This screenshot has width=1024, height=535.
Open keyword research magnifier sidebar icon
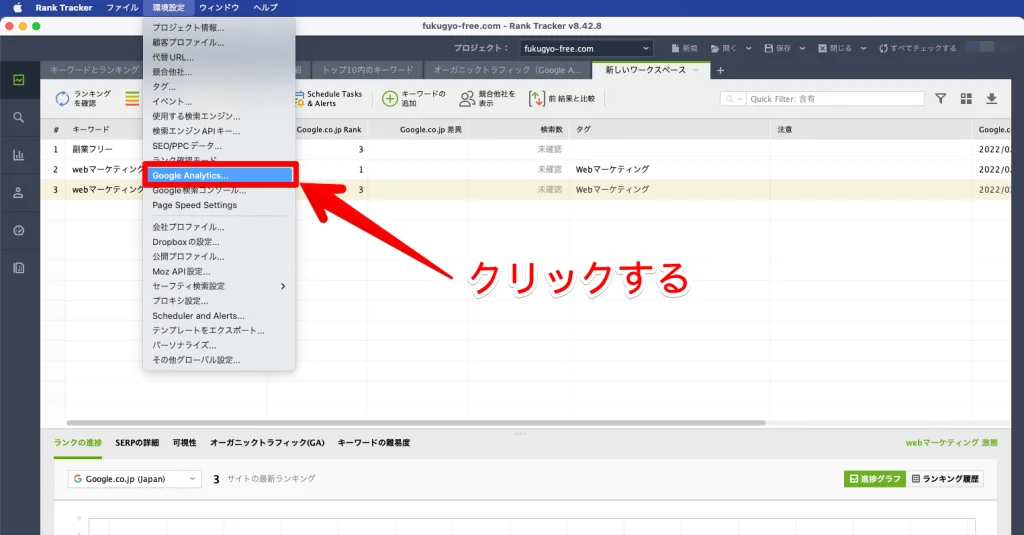(19, 118)
